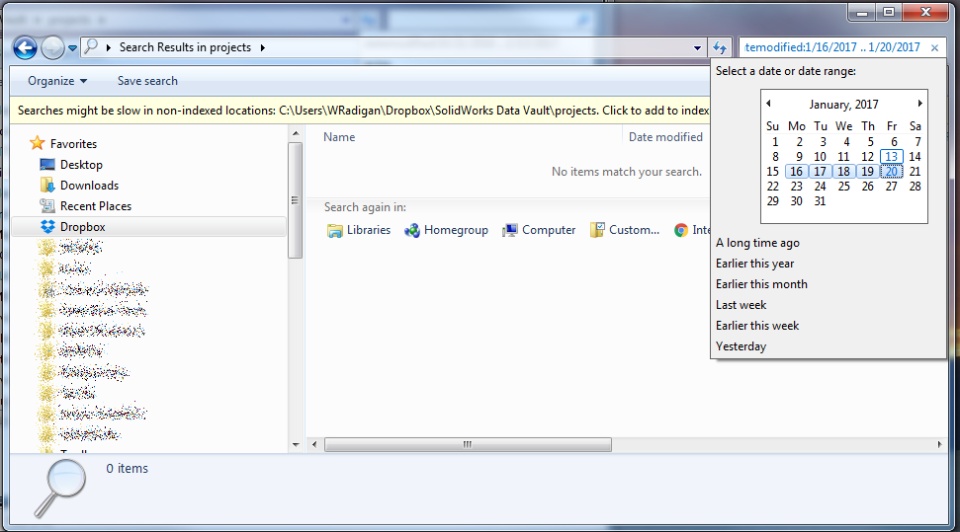Image resolution: width=960 pixels, height=532 pixels.
Task: Select Favorites in navigation pane
Action: 73,144
